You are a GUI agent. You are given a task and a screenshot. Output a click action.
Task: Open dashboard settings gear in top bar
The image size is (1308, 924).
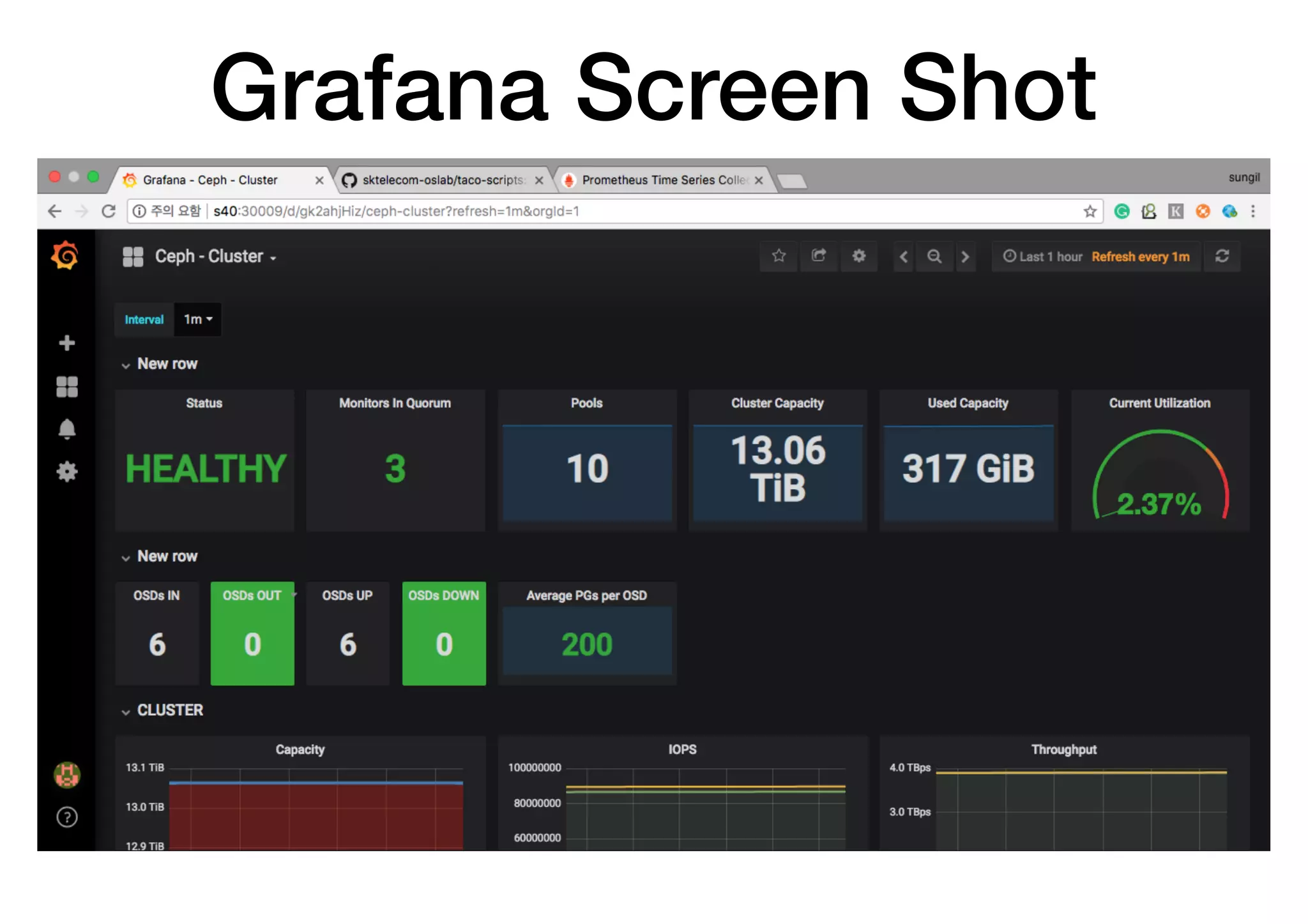(x=859, y=256)
